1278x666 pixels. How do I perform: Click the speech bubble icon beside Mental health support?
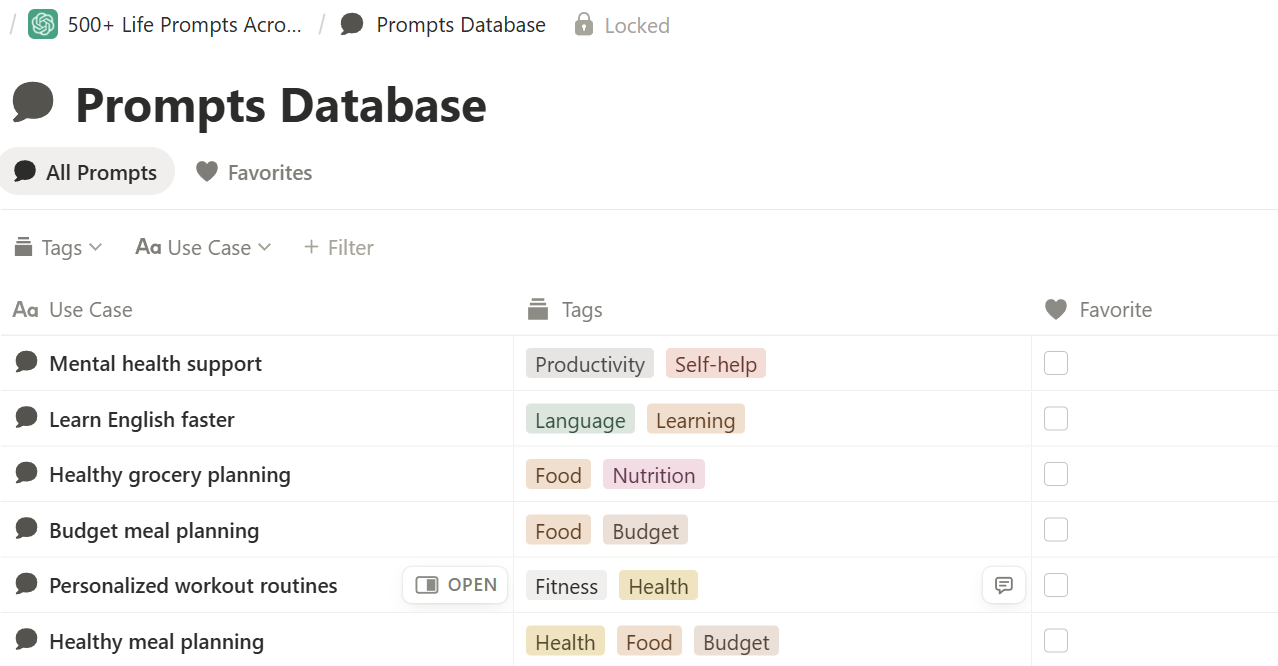point(27,363)
